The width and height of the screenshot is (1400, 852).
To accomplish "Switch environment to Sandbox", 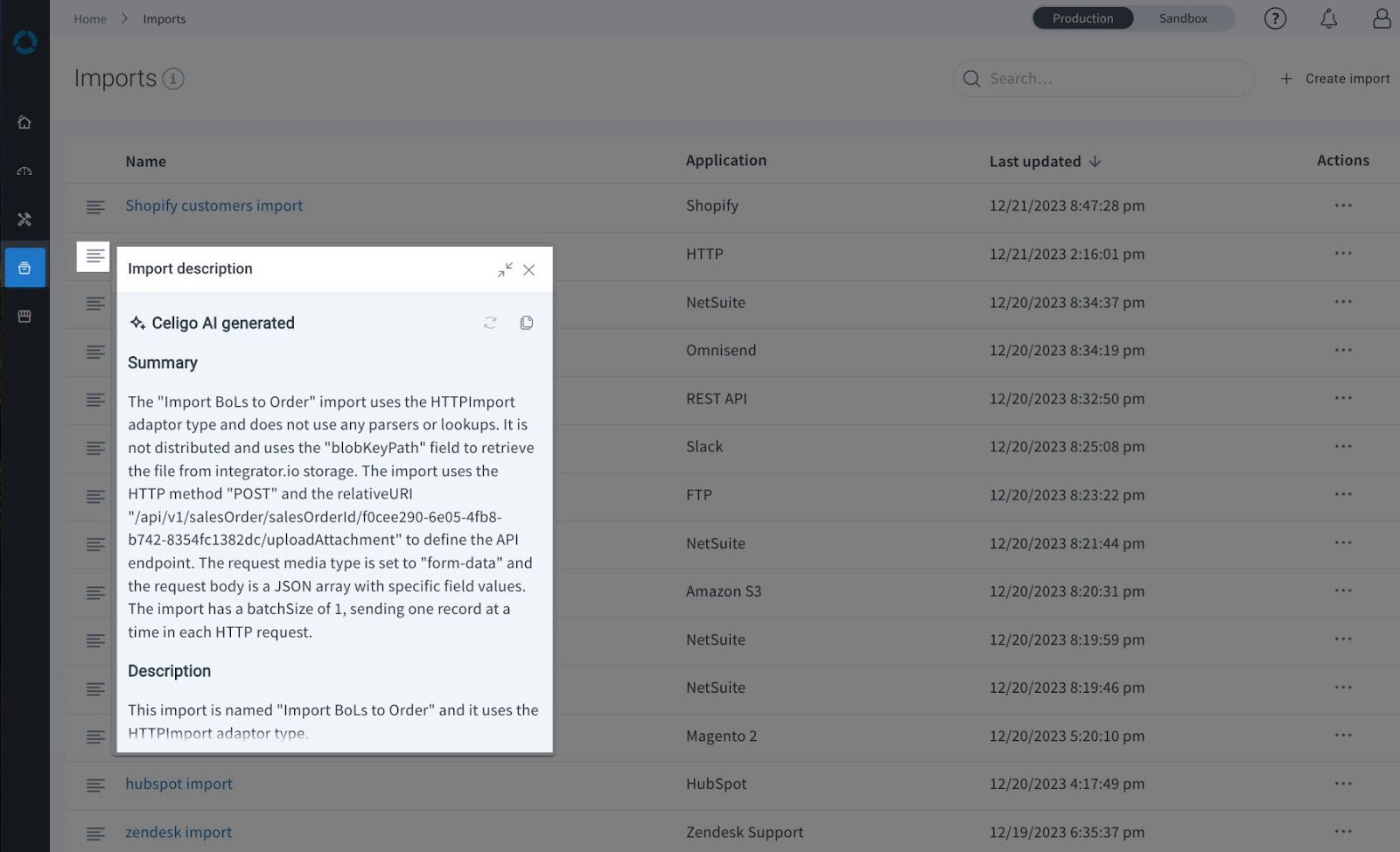I will tap(1183, 17).
